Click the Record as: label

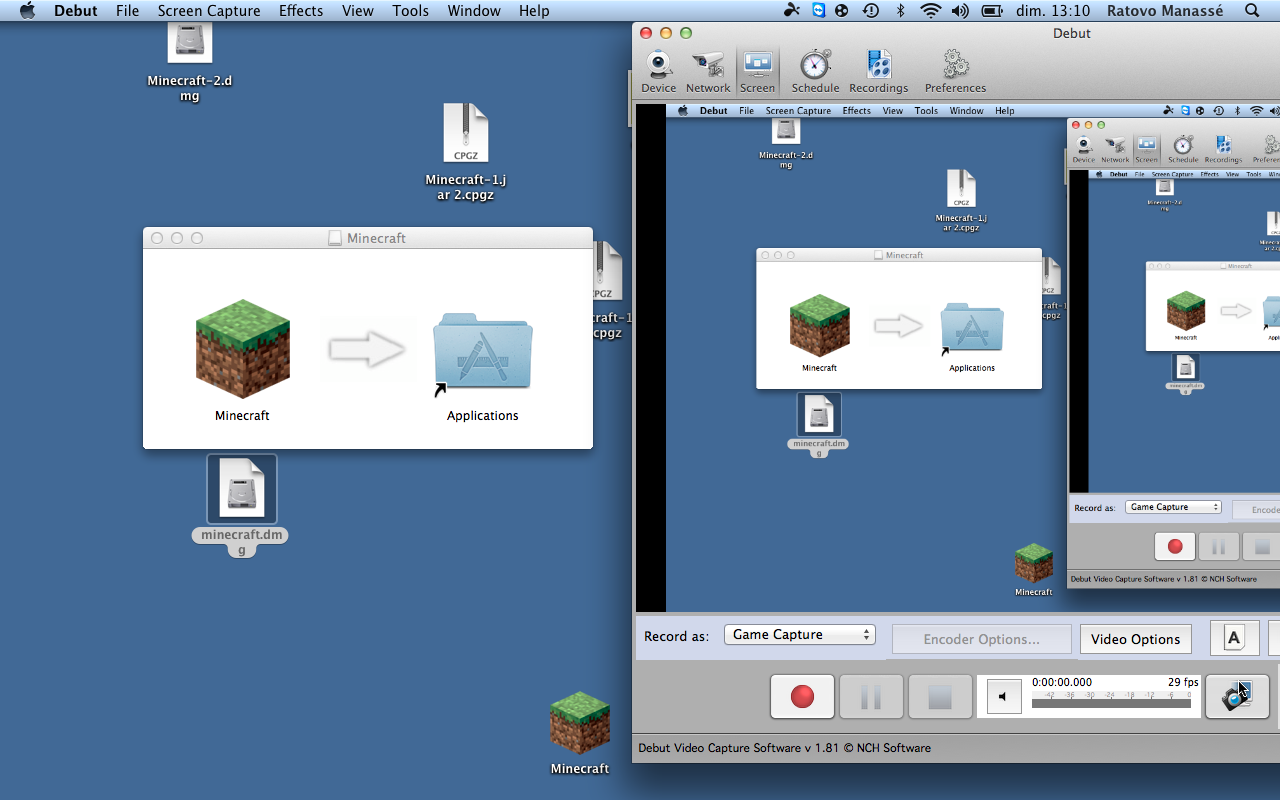tap(676, 636)
